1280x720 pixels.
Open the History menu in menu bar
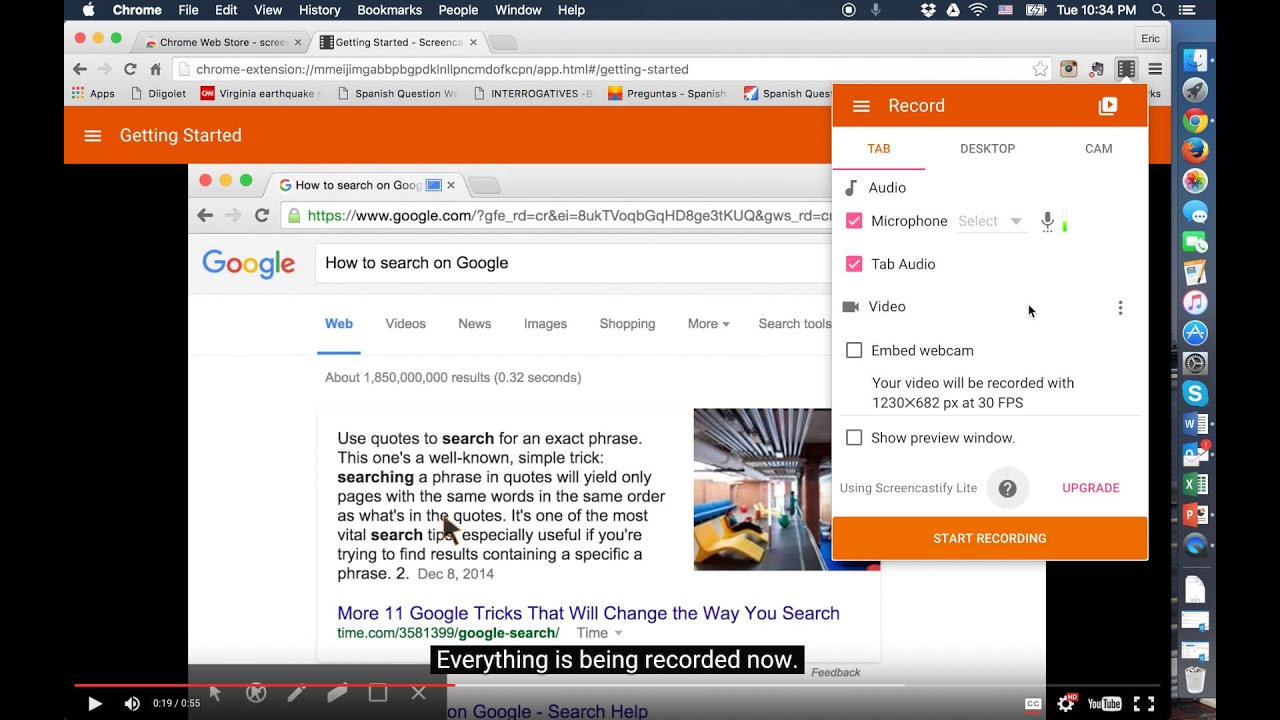320,10
